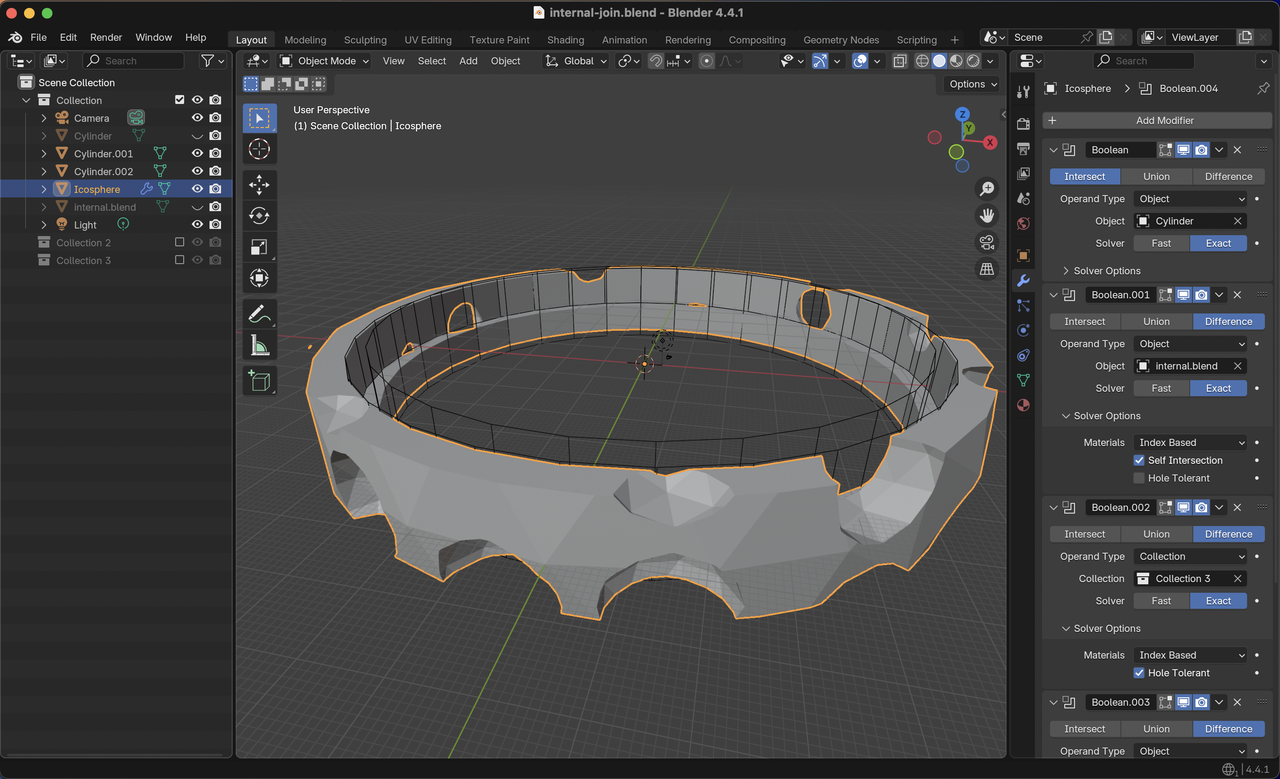Activate the Rotate tool

coord(259,215)
